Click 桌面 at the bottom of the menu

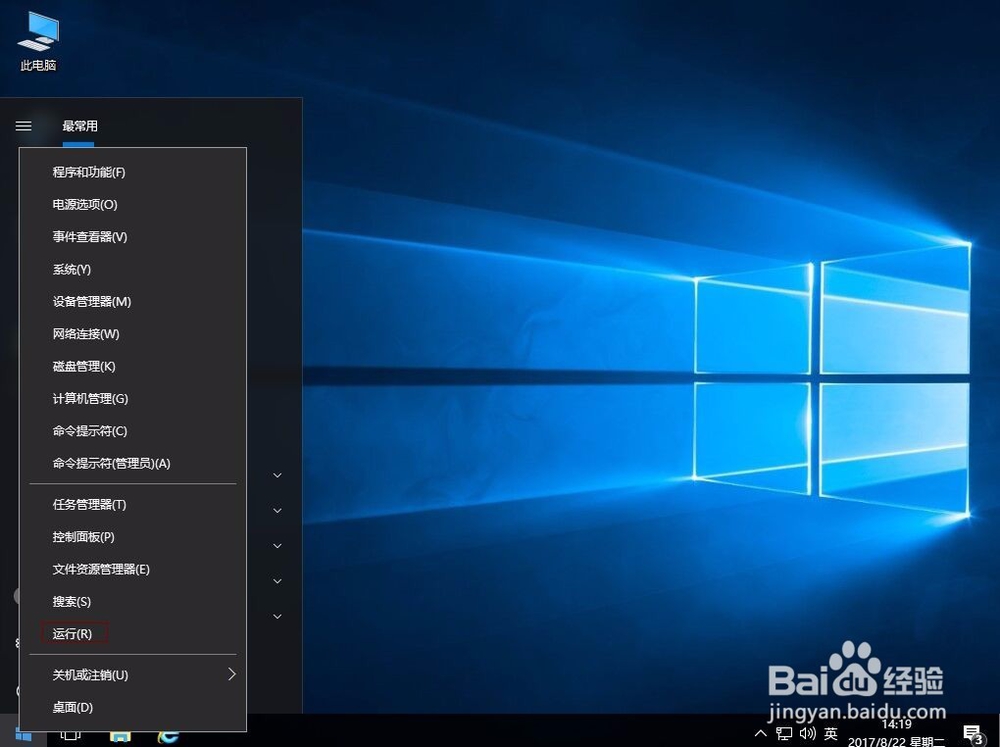pyautogui.click(x=71, y=707)
